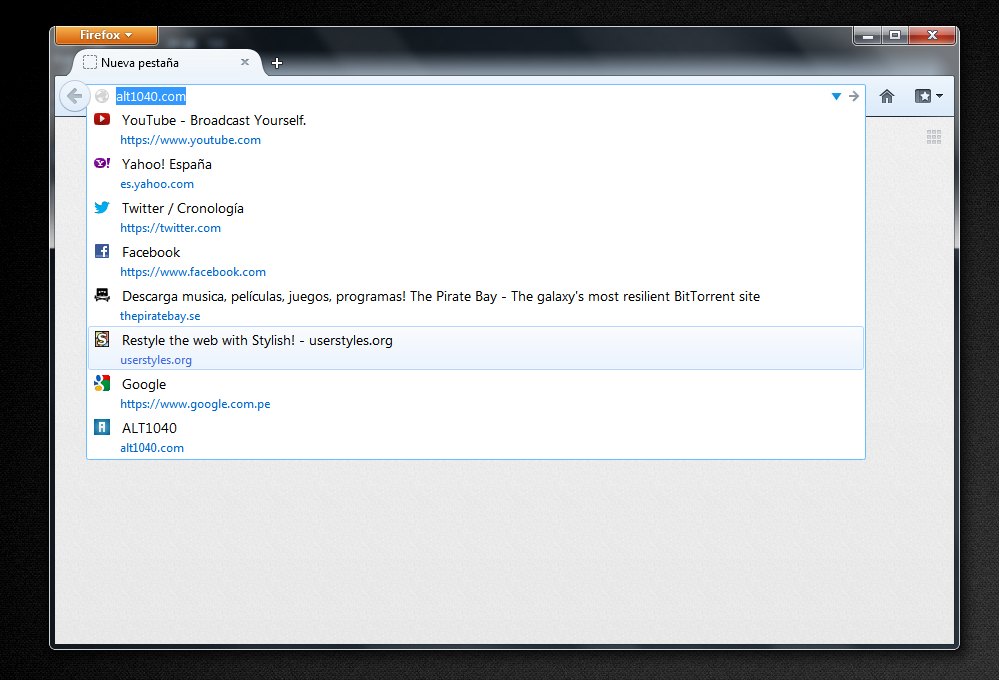This screenshot has height=680, width=1000.
Task: Open the Bookmarks star menu
Action: pyautogui.click(x=929, y=96)
